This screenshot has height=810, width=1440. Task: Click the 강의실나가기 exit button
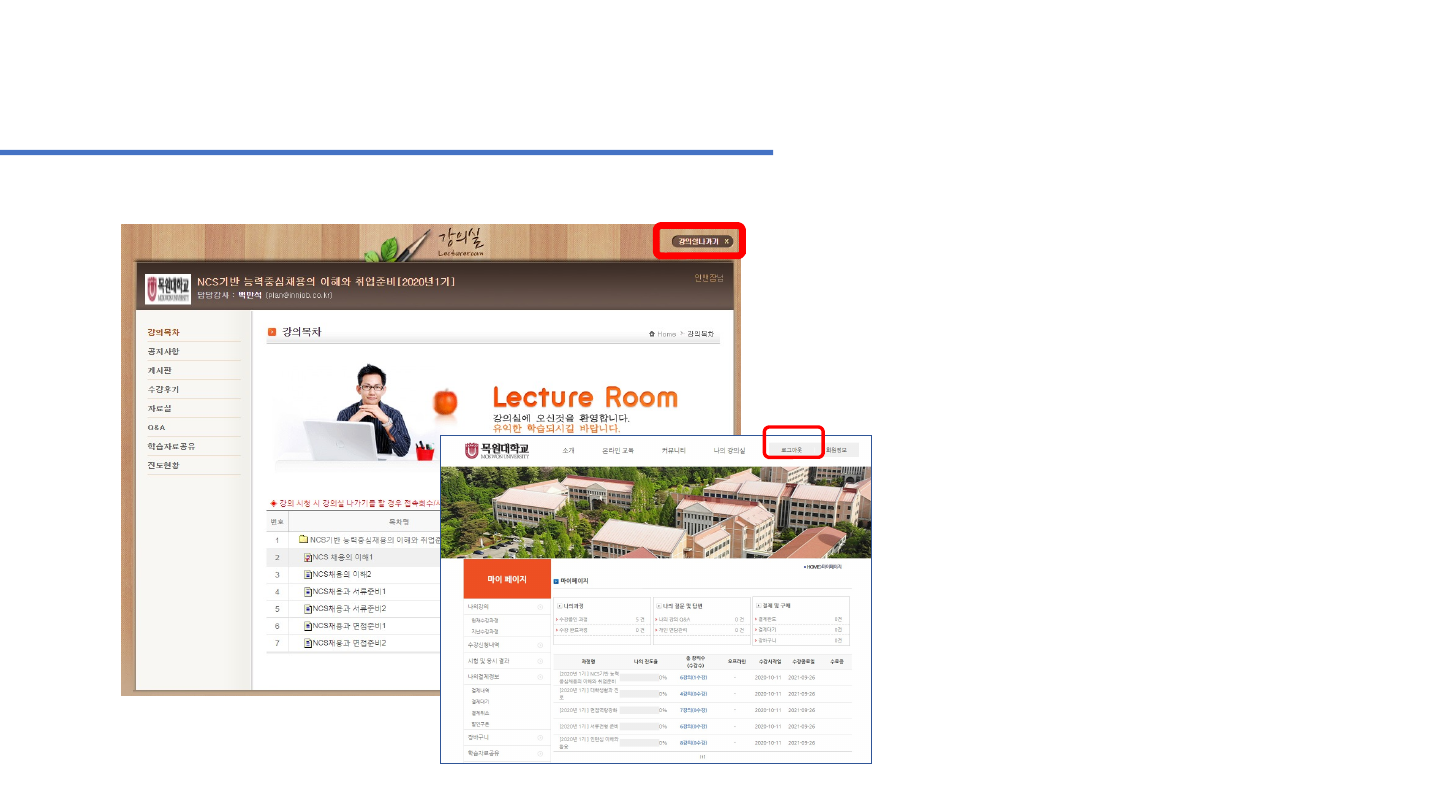coord(704,241)
